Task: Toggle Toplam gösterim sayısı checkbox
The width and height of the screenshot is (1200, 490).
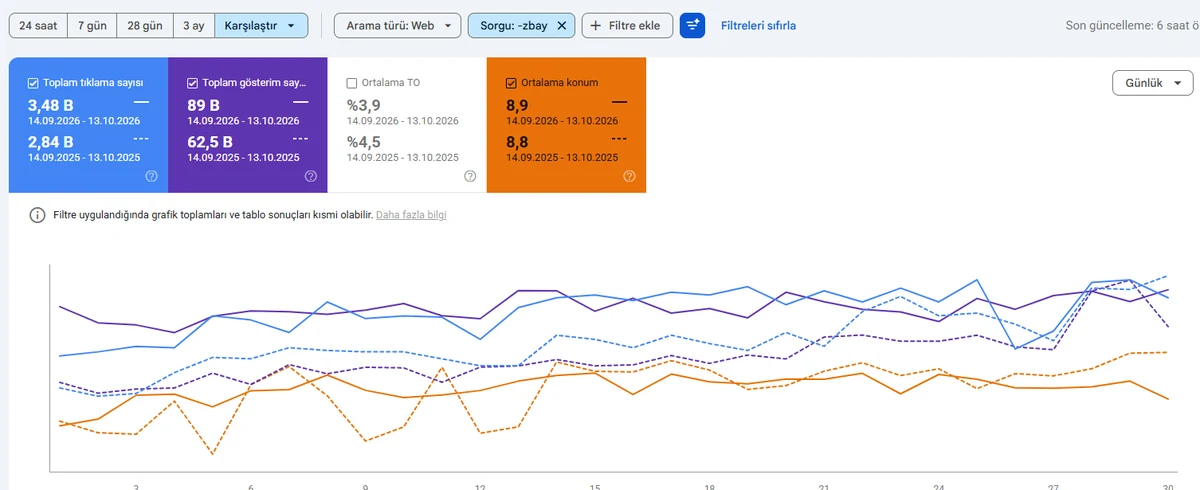Action: [x=193, y=82]
